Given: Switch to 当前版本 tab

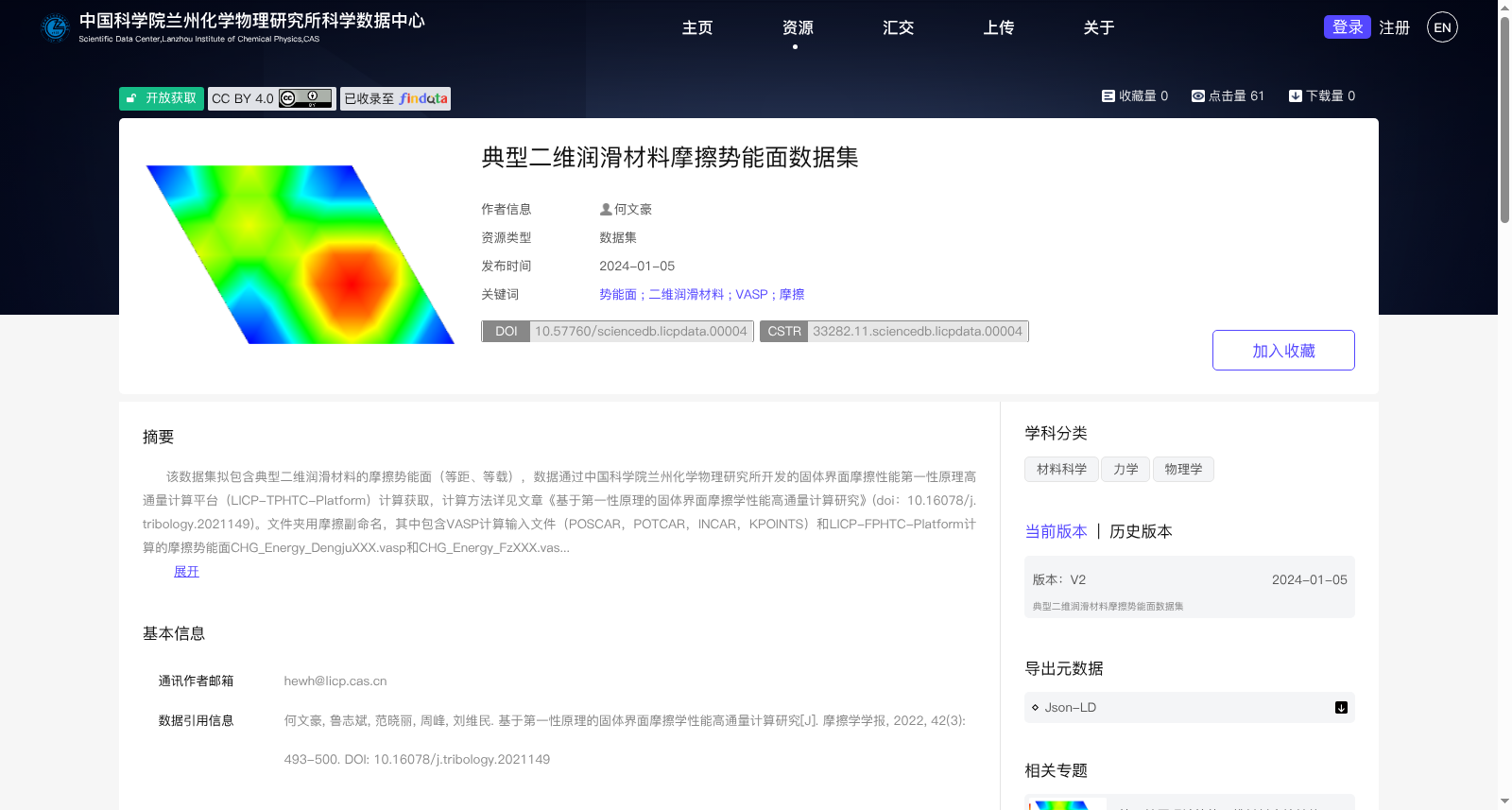Looking at the screenshot, I should pyautogui.click(x=1056, y=531).
